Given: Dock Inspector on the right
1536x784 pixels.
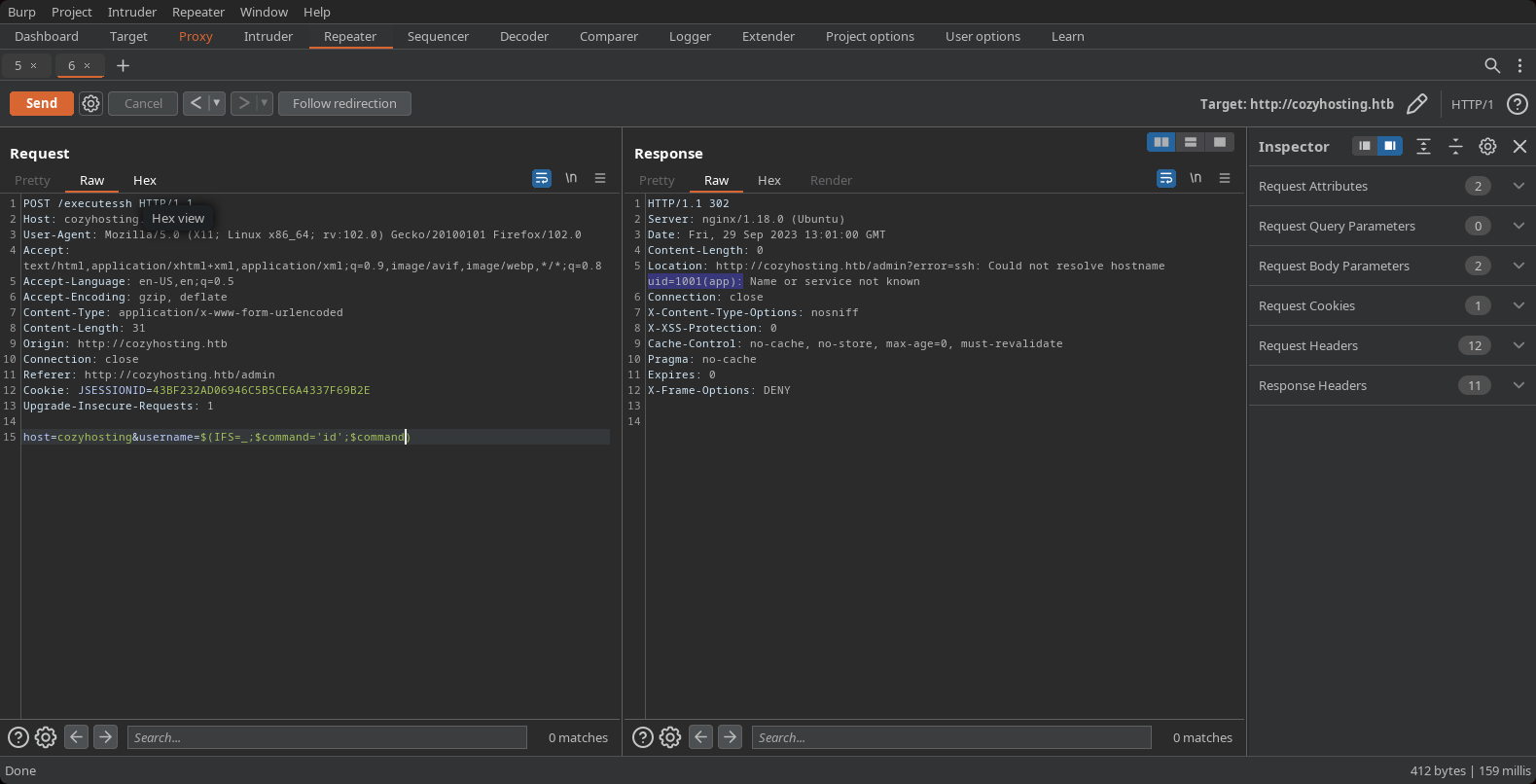Looking at the screenshot, I should tap(1390, 146).
